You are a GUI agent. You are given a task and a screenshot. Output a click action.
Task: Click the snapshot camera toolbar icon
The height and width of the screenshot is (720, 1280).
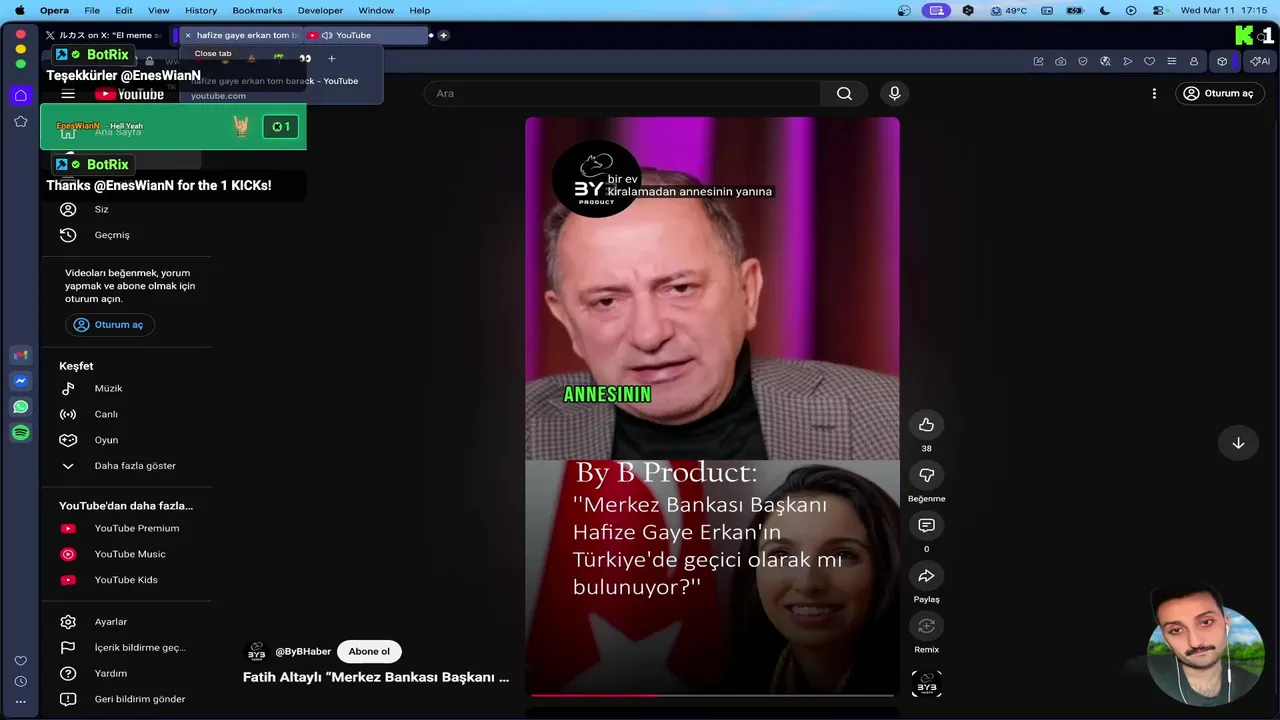[x=1060, y=61]
